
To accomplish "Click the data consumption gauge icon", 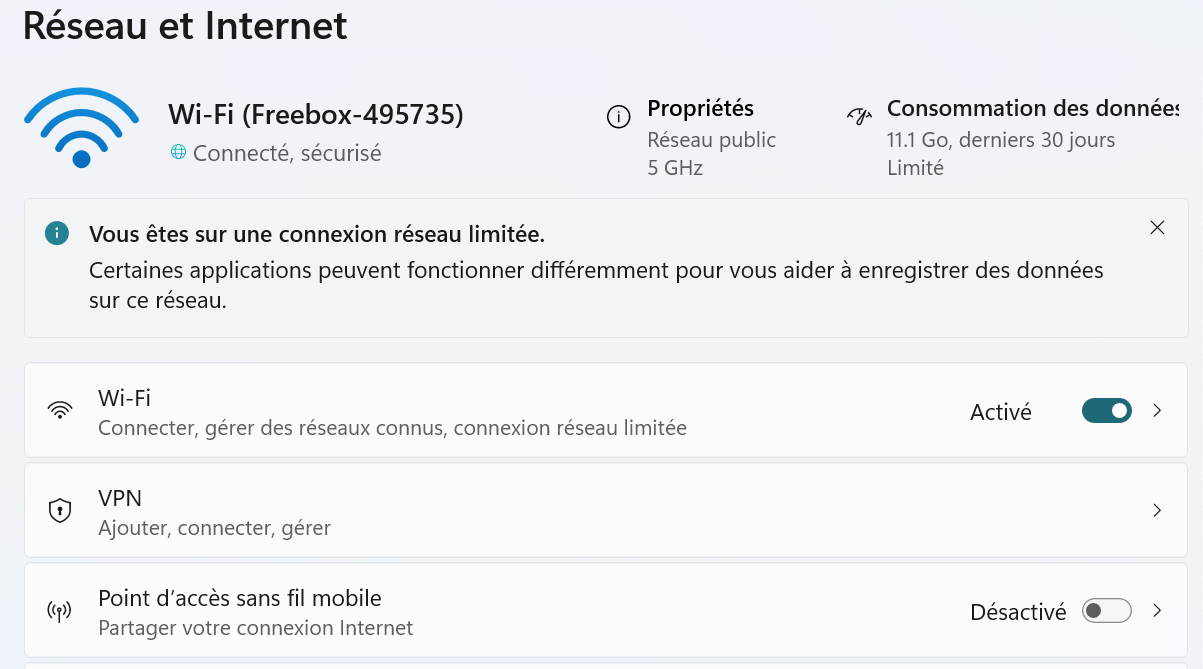I will pyautogui.click(x=859, y=117).
